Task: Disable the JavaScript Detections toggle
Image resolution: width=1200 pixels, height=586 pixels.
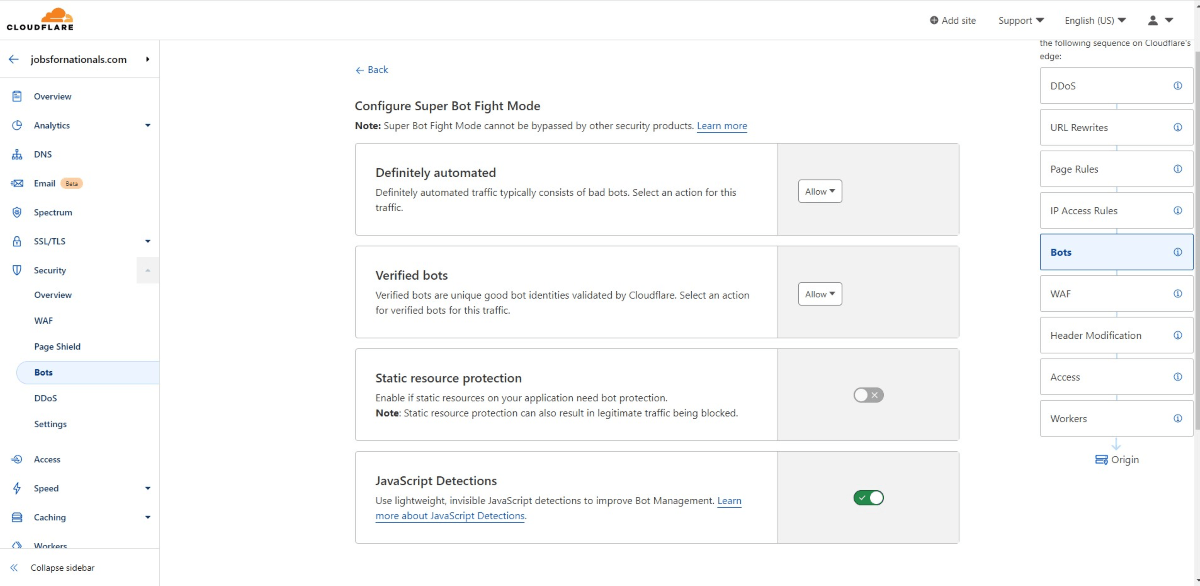Action: [x=868, y=497]
